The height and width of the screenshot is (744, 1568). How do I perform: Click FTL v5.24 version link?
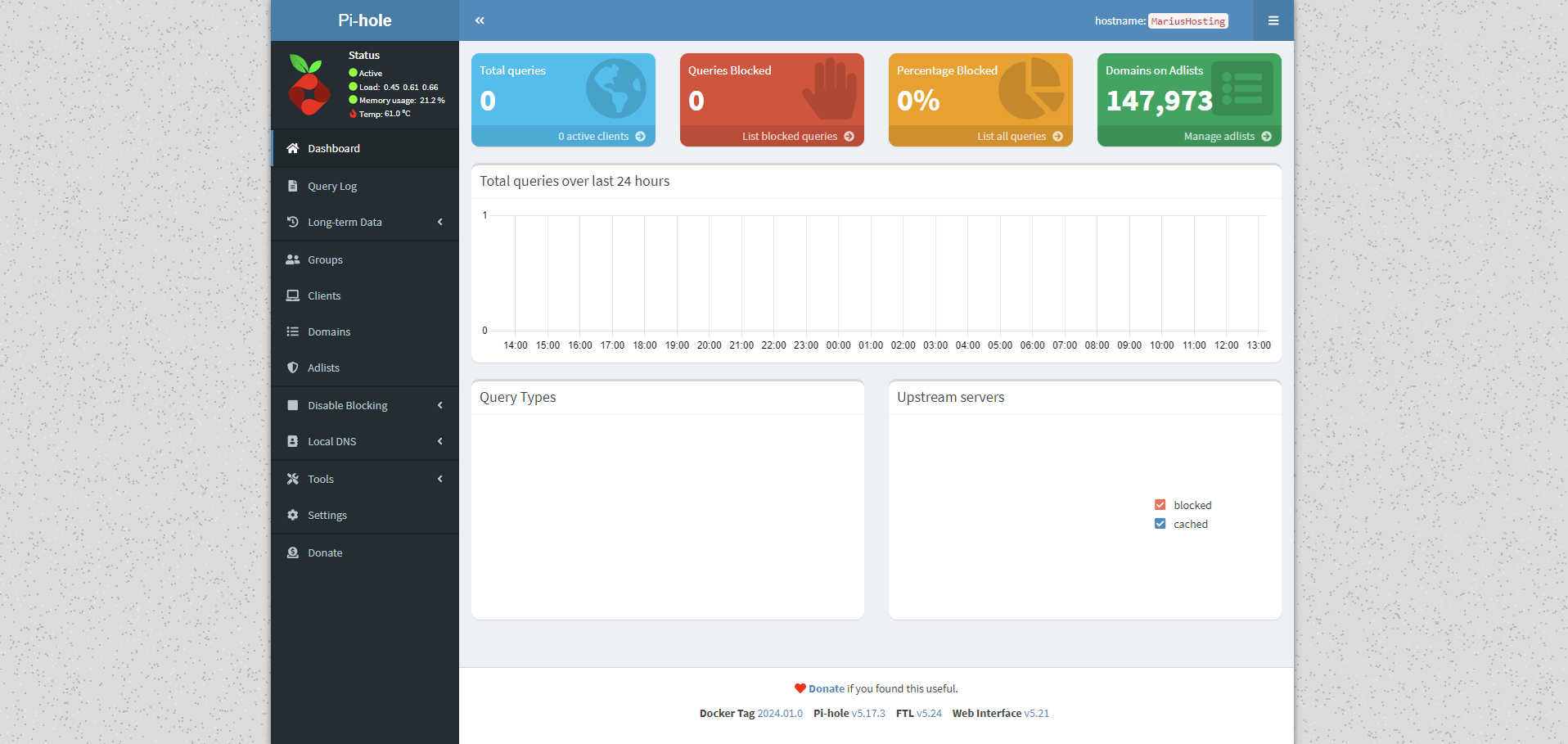tap(929, 714)
